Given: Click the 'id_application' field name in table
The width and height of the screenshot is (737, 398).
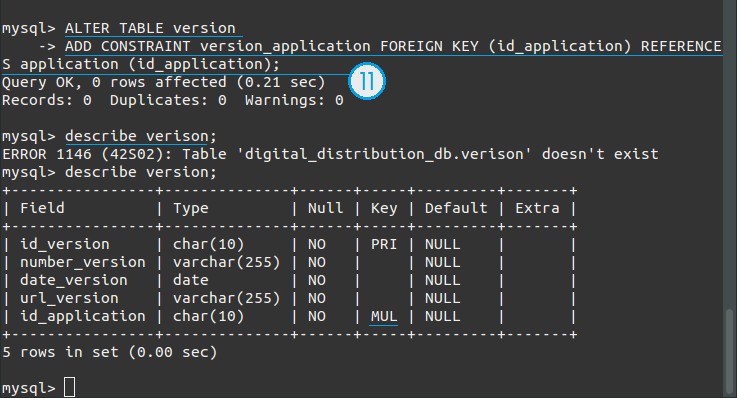Looking at the screenshot, I should pos(83,316).
